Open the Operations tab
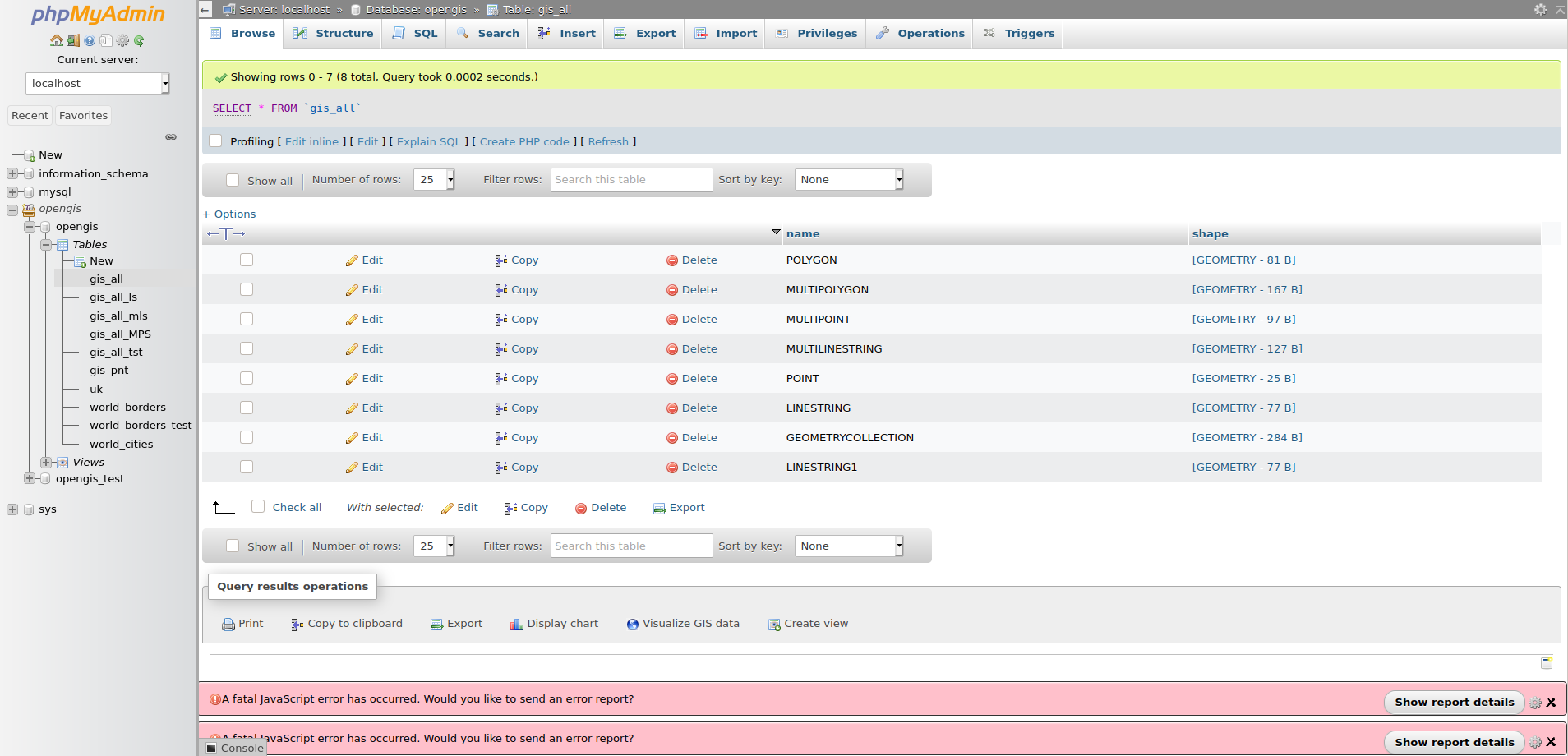 coord(920,34)
